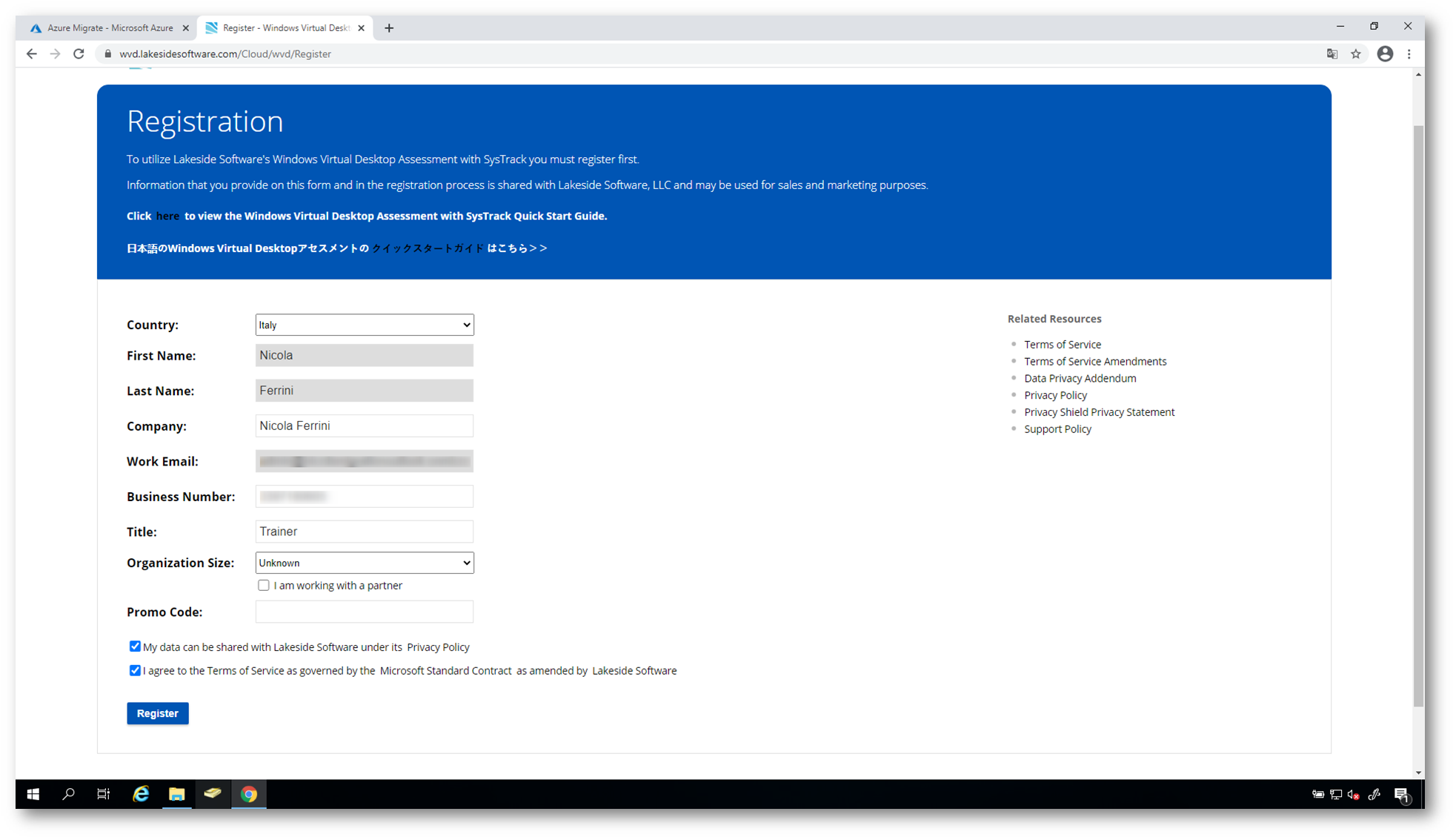1456x840 pixels.
Task: Click the Last Name field
Action: (x=365, y=391)
